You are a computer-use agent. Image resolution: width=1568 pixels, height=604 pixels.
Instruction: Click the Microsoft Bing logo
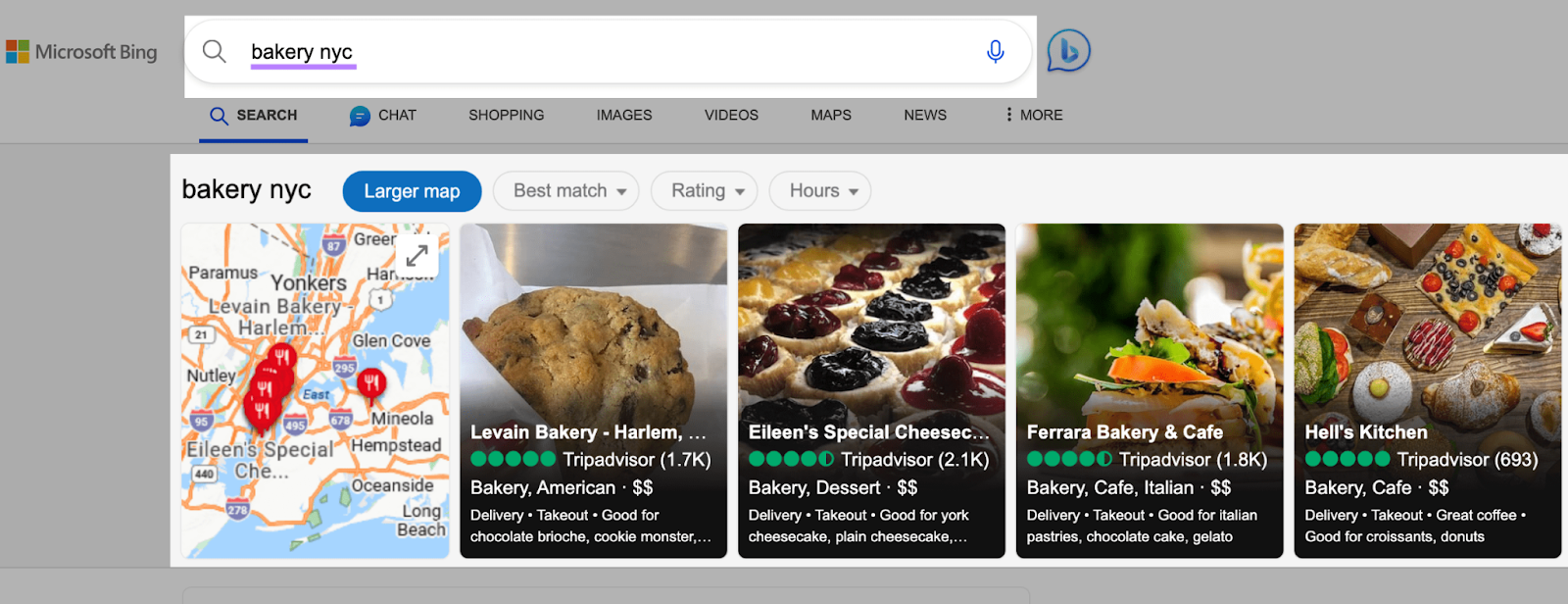82,52
